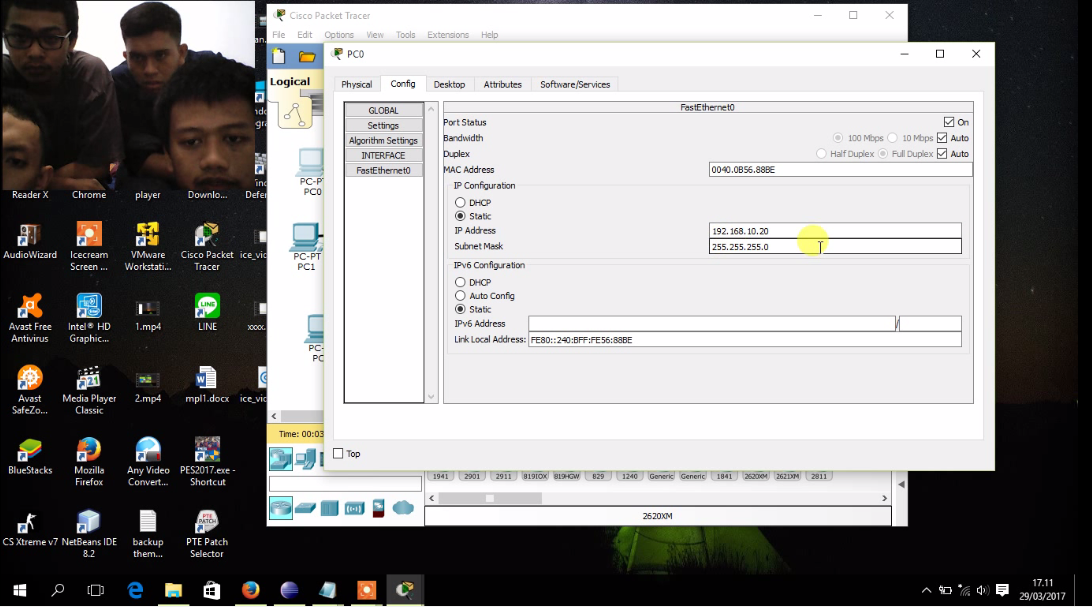This screenshot has width=1092, height=607.
Task: Toggle the Duplex Auto checkbox
Action: pos(942,154)
